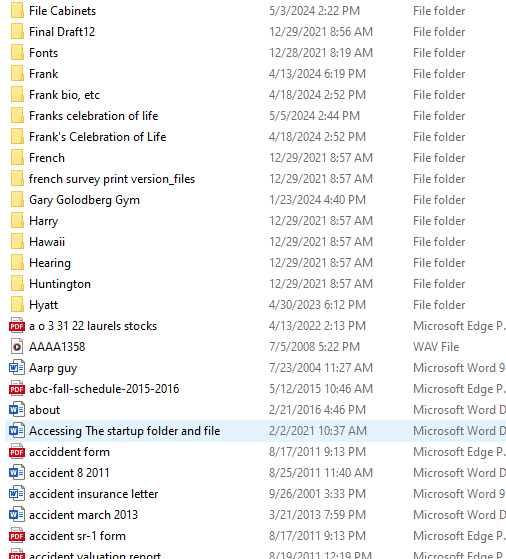Viewport: 506px width, 559px height.
Task: Click the PDF icon of abc-fall-schedule-2015-2016
Action: pos(17,389)
